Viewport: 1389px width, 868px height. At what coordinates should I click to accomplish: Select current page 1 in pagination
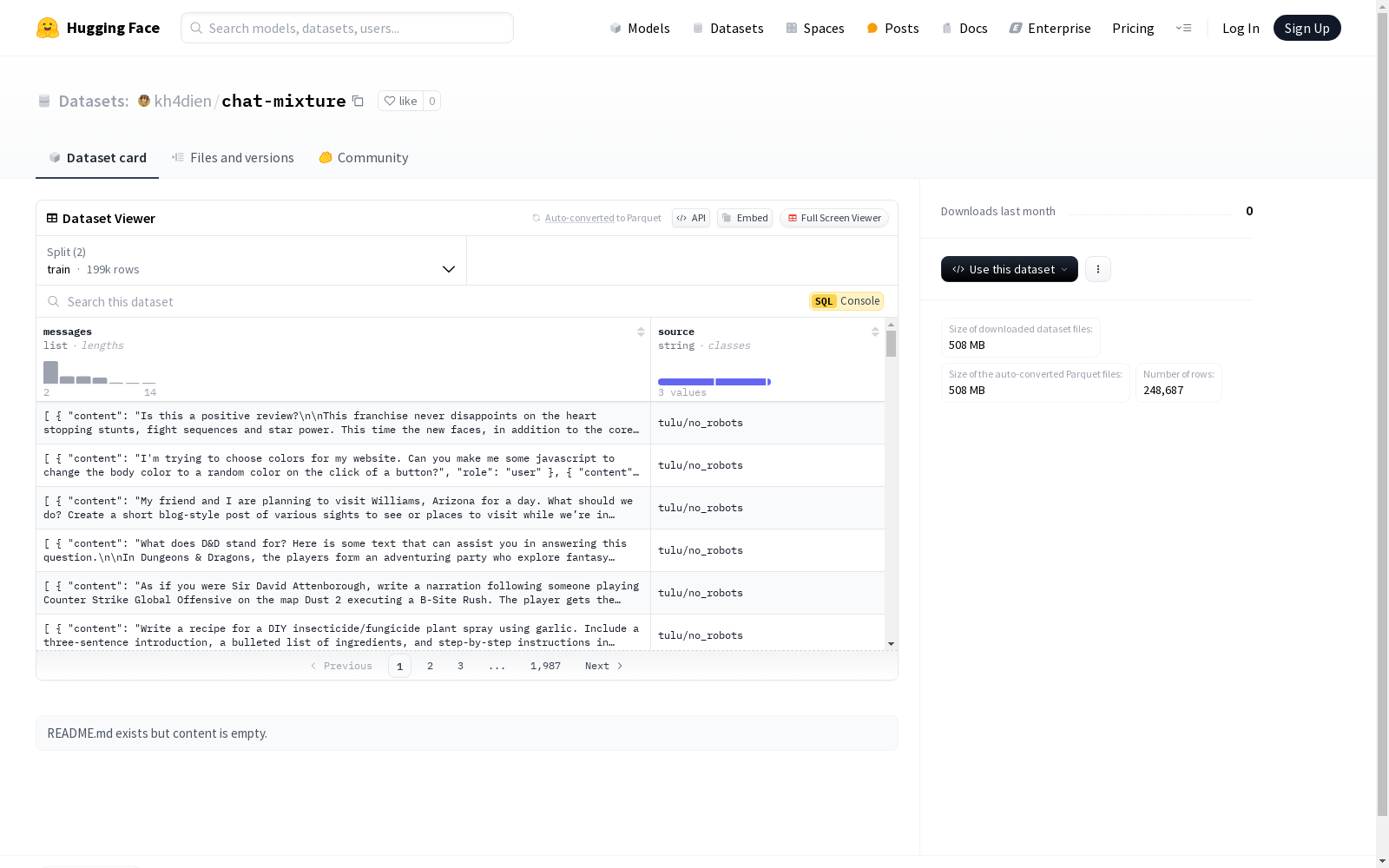tap(399, 666)
